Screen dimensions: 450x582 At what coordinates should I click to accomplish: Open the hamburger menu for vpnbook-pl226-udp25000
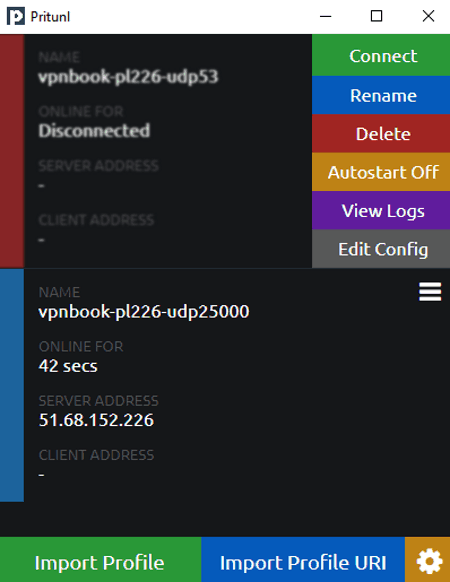[x=430, y=292]
